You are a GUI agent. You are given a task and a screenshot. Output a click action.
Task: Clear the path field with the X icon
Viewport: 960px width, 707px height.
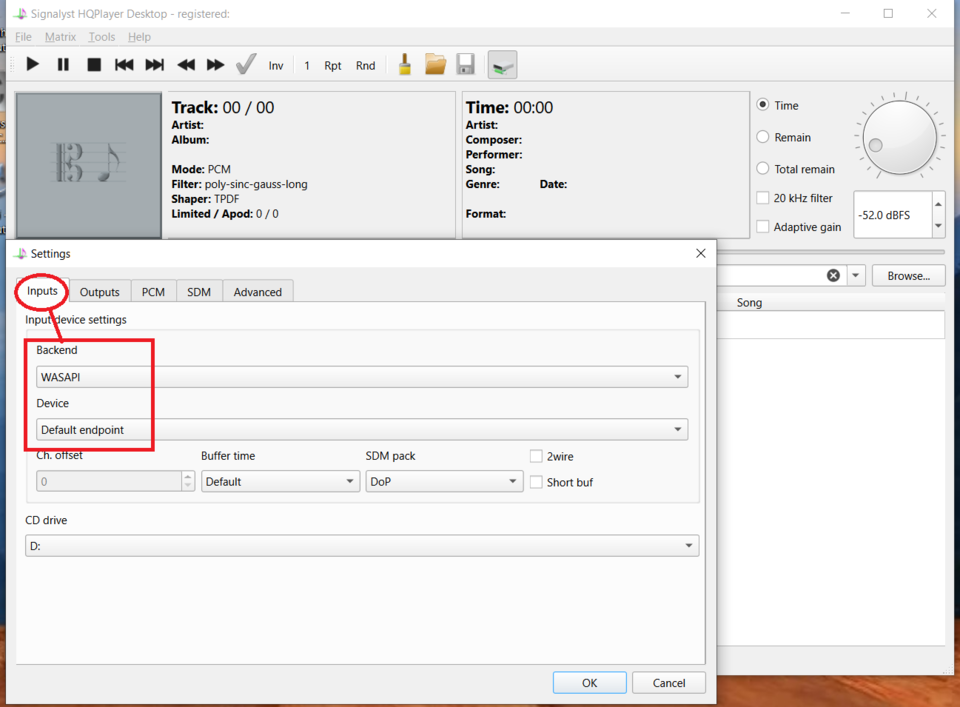click(x=833, y=275)
